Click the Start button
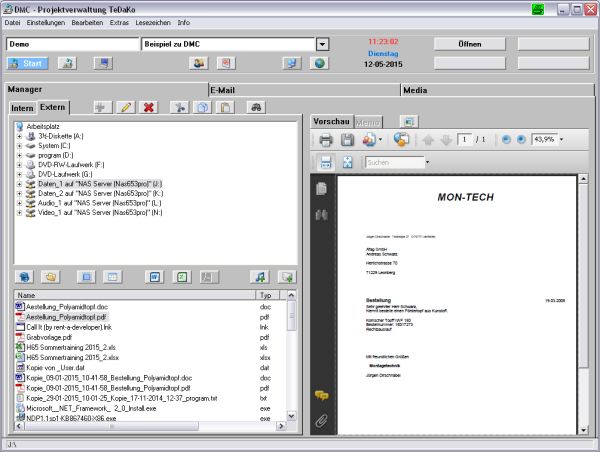The width and height of the screenshot is (600, 452). click(x=27, y=63)
